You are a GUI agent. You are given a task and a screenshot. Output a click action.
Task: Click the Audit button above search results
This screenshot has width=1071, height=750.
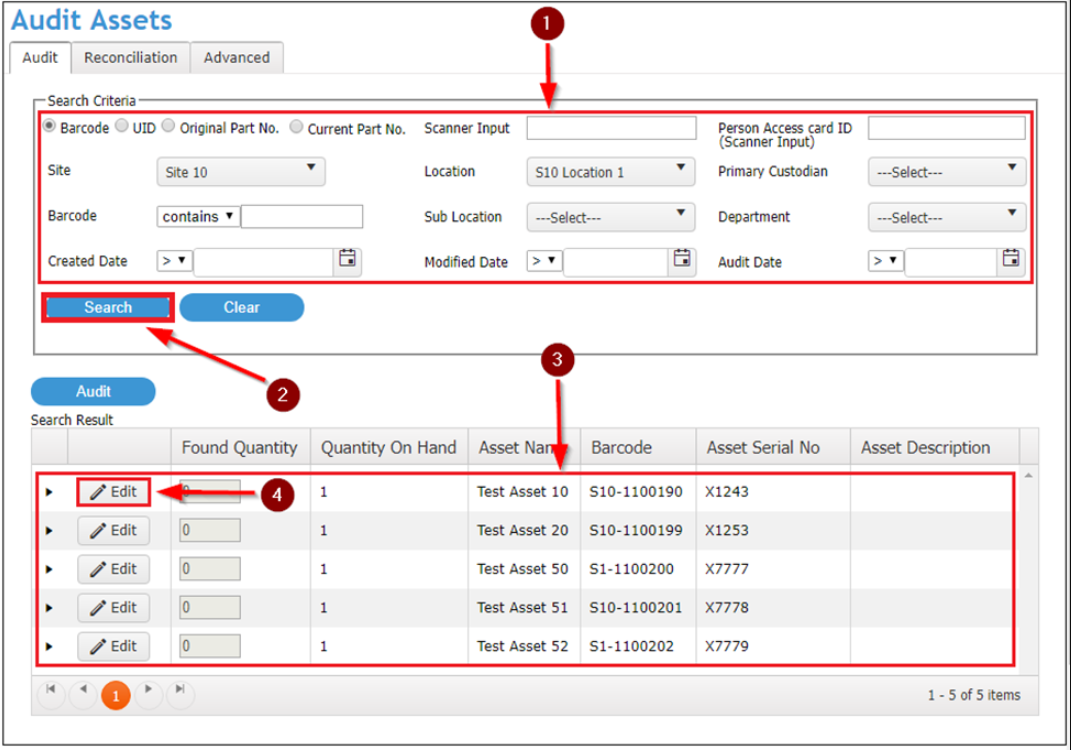coord(93,391)
